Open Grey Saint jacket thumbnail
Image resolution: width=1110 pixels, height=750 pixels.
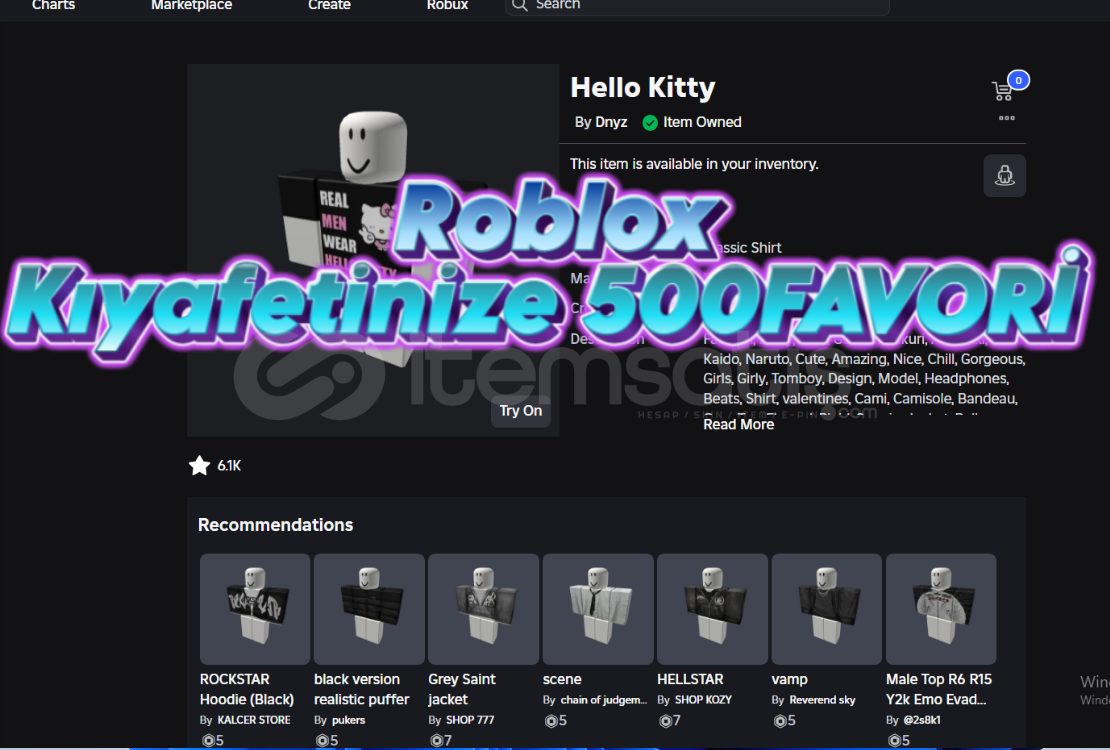tap(484, 609)
